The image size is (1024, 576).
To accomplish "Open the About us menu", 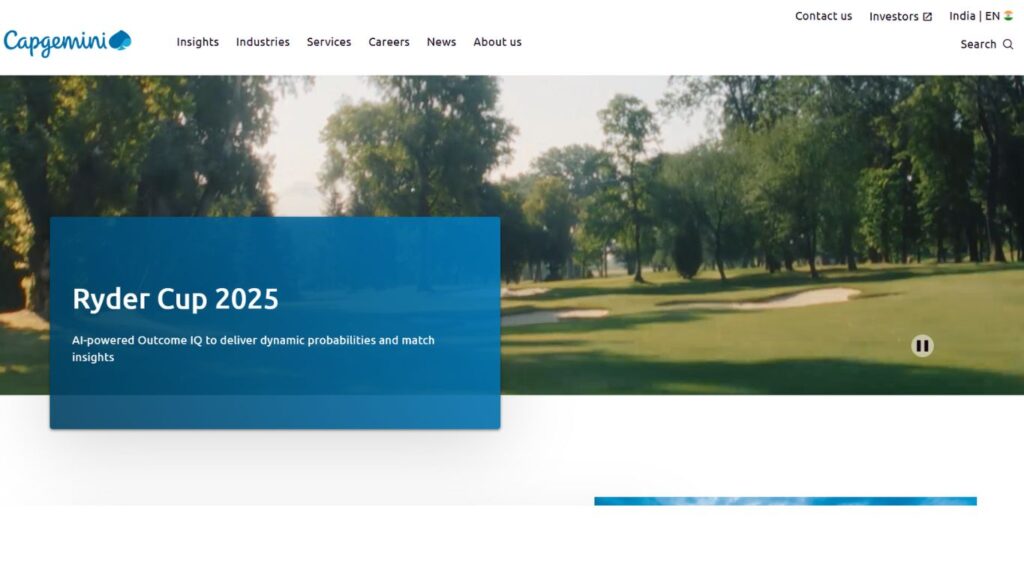I will [x=497, y=42].
